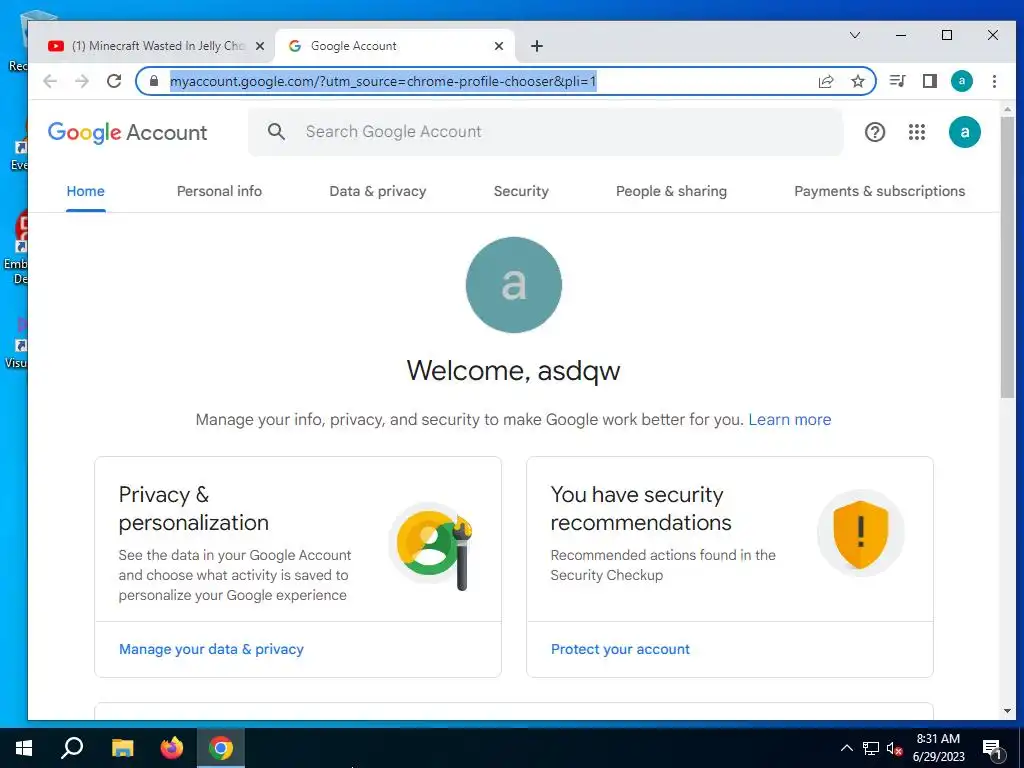Close the Google Account tab
This screenshot has width=1024, height=768.
pyautogui.click(x=499, y=46)
